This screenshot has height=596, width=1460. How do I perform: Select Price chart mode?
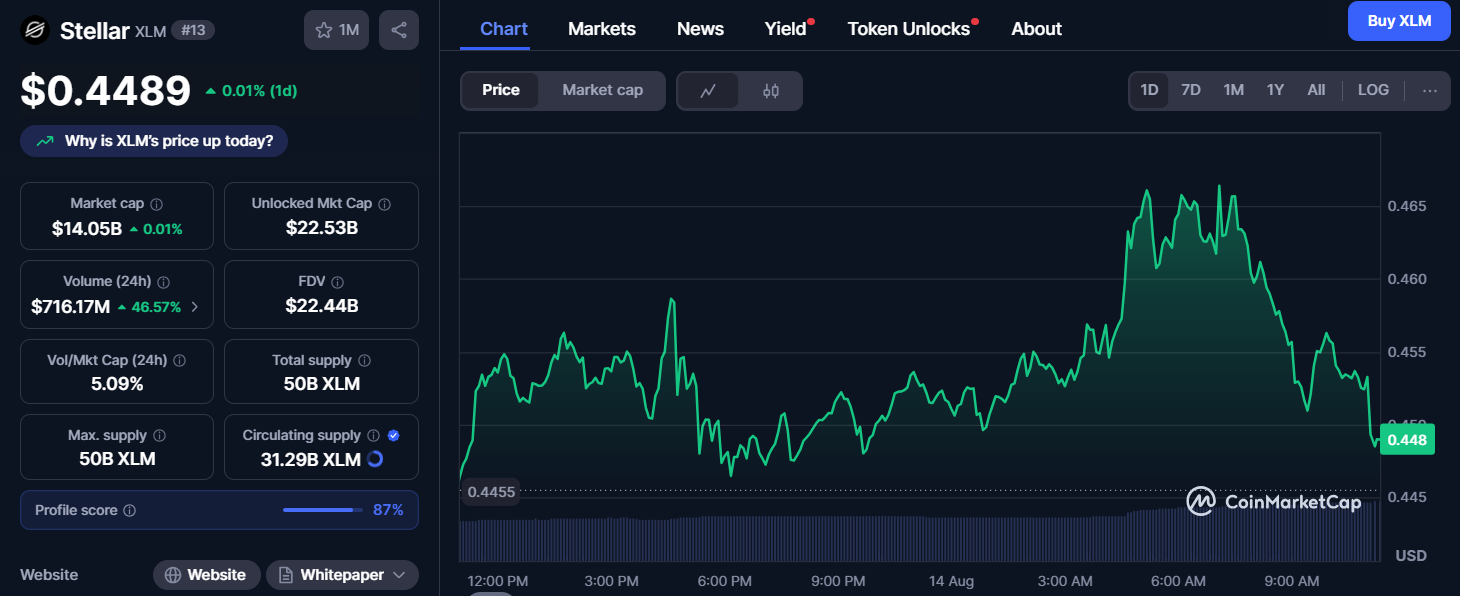click(x=501, y=90)
